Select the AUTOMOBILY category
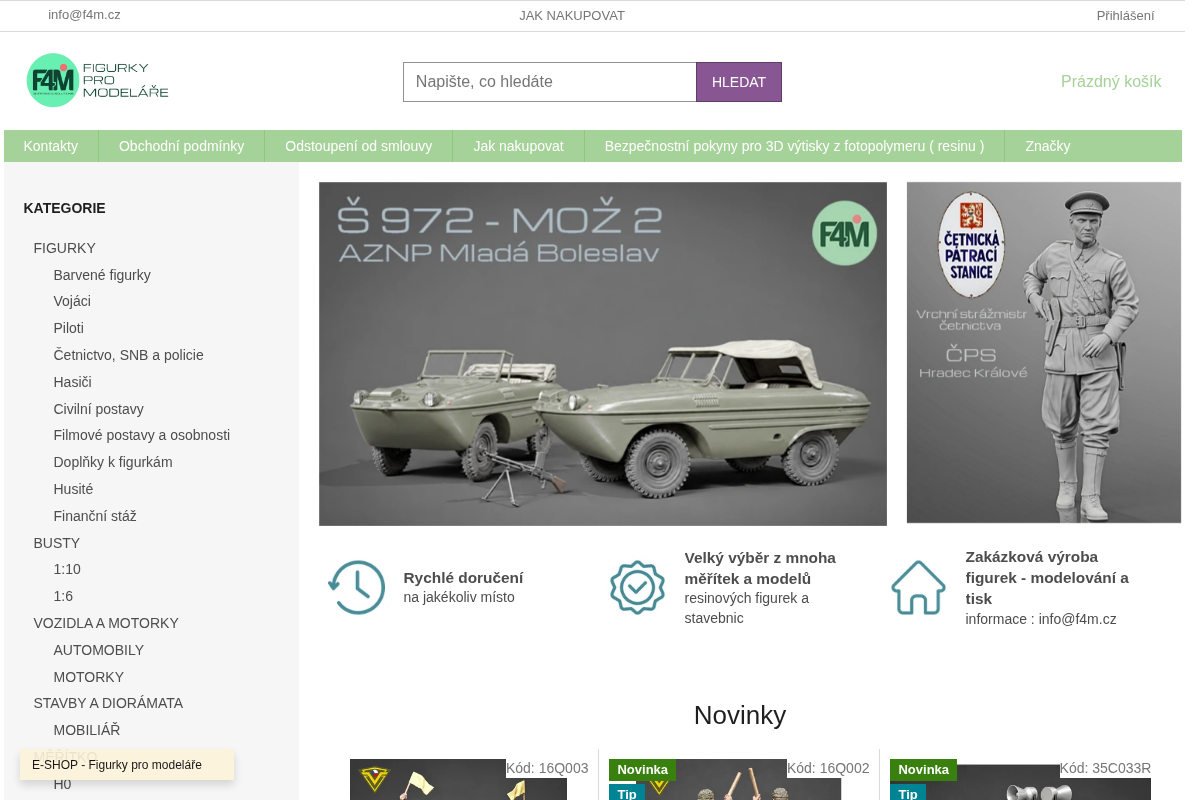The width and height of the screenshot is (1200, 800). (x=99, y=650)
